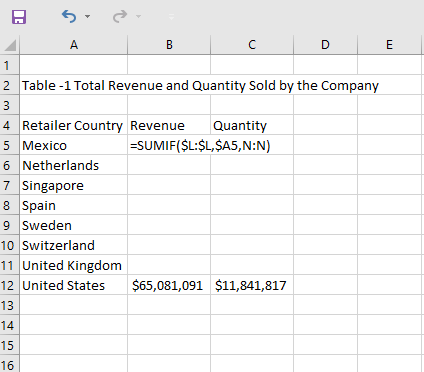The width and height of the screenshot is (424, 372).
Task: Select column A header
Action: 74,45
